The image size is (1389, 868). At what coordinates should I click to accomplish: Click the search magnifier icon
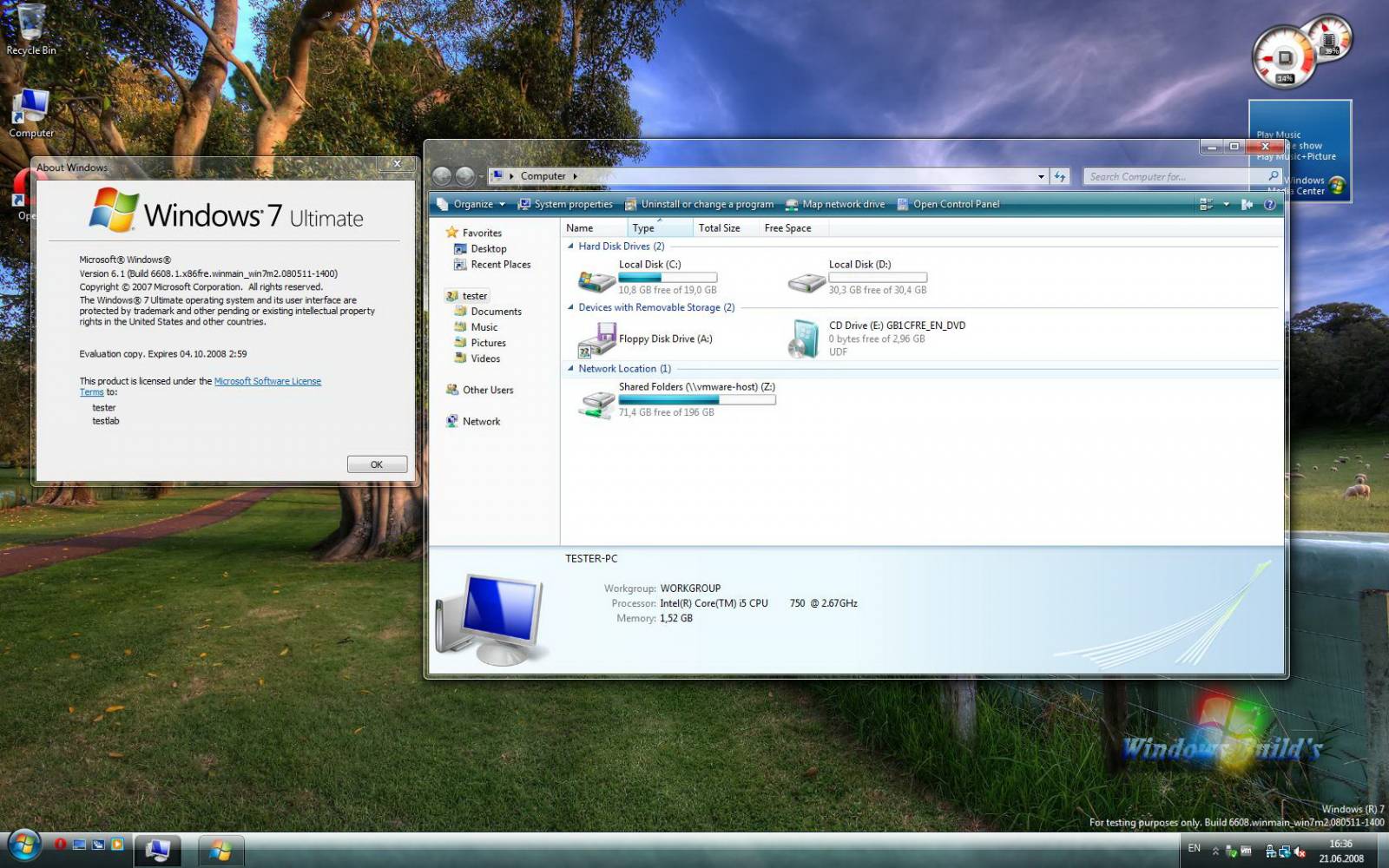(1273, 176)
